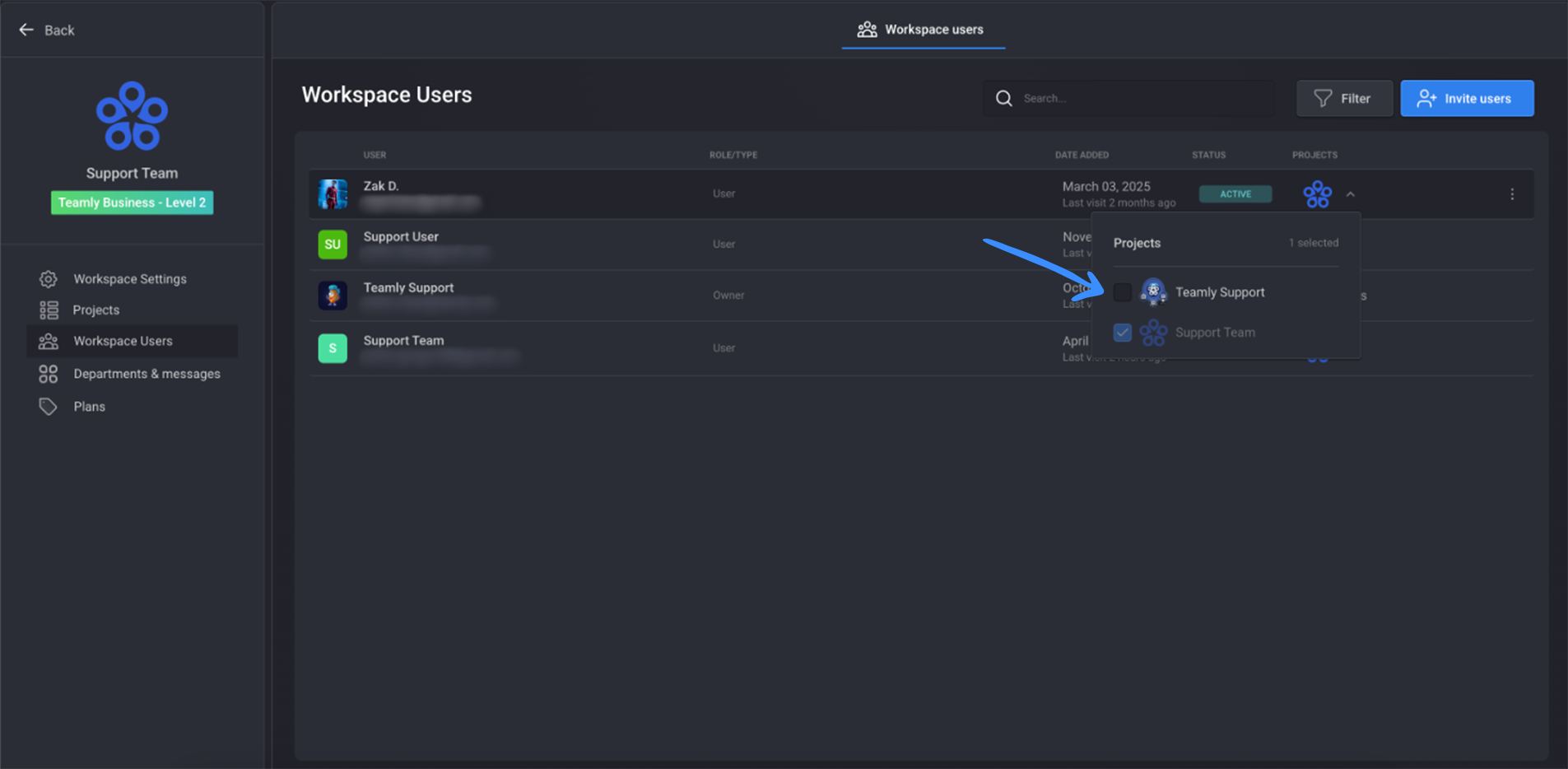This screenshot has width=1568, height=769.
Task: Focus the Search input field
Action: click(x=1129, y=99)
